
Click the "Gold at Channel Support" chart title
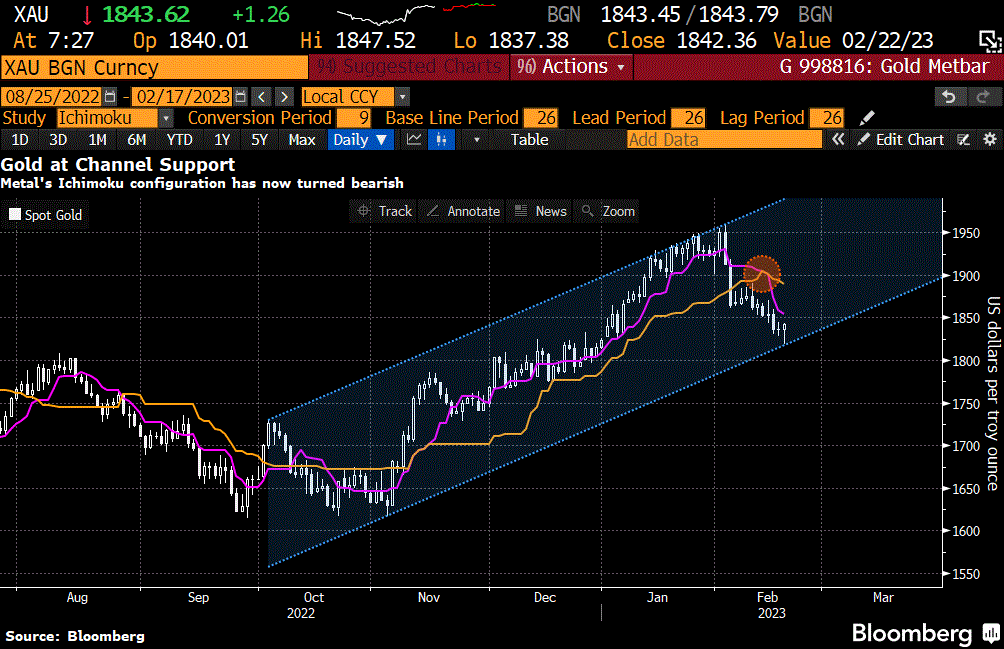(118, 164)
